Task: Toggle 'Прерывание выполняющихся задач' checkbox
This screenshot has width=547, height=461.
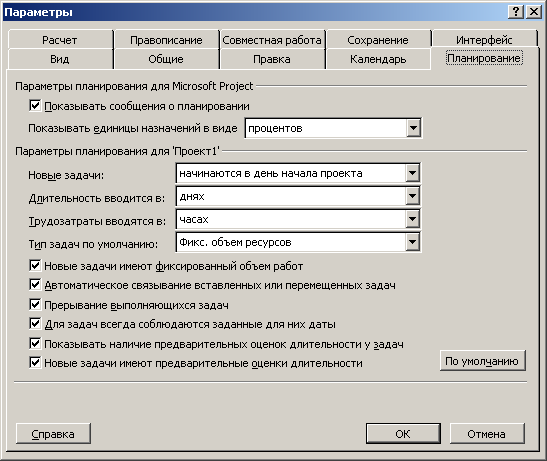Action: (x=35, y=305)
